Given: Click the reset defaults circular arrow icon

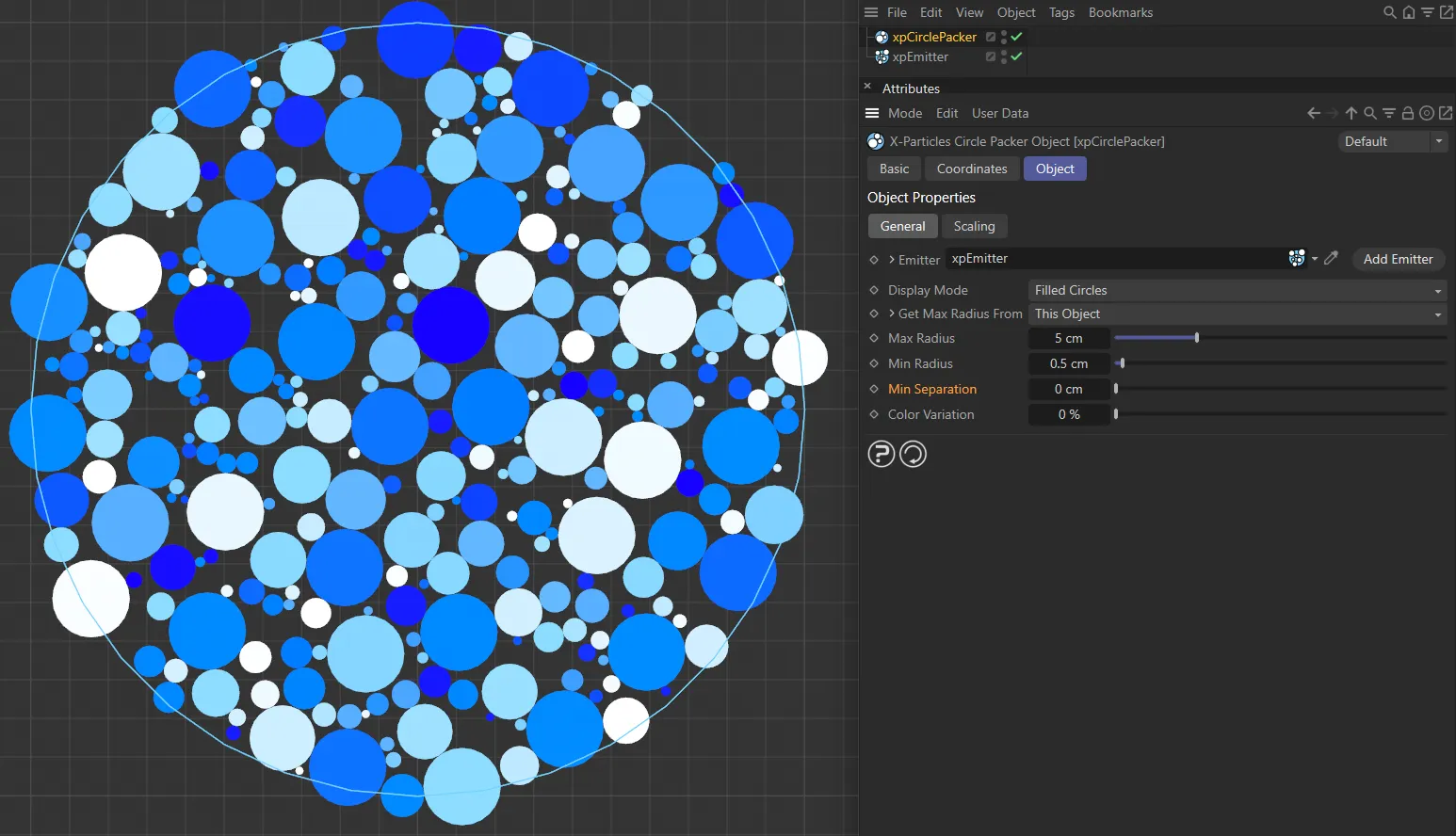Looking at the screenshot, I should click(x=912, y=454).
